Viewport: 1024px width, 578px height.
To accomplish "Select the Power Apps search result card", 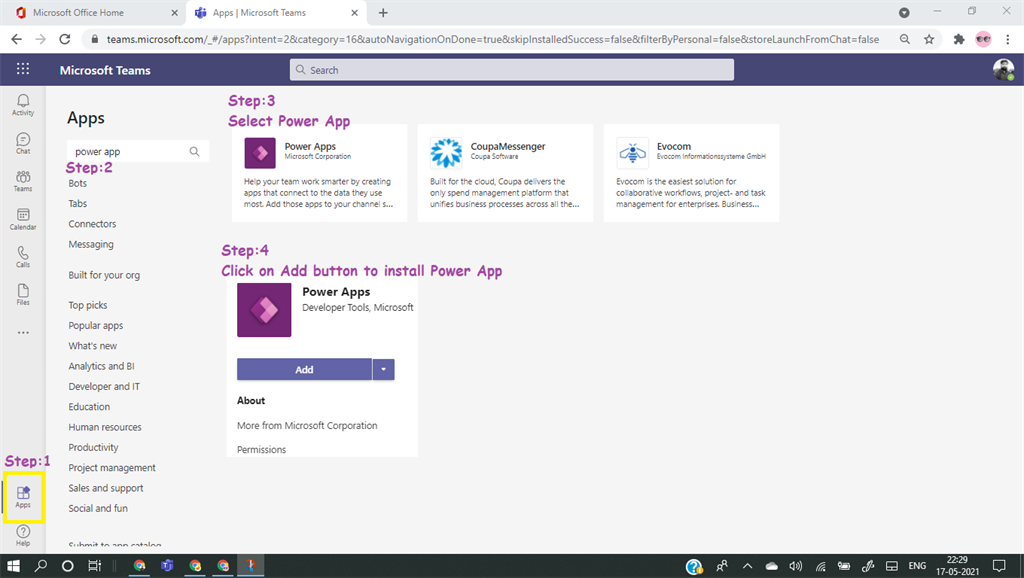I will pyautogui.click(x=320, y=173).
